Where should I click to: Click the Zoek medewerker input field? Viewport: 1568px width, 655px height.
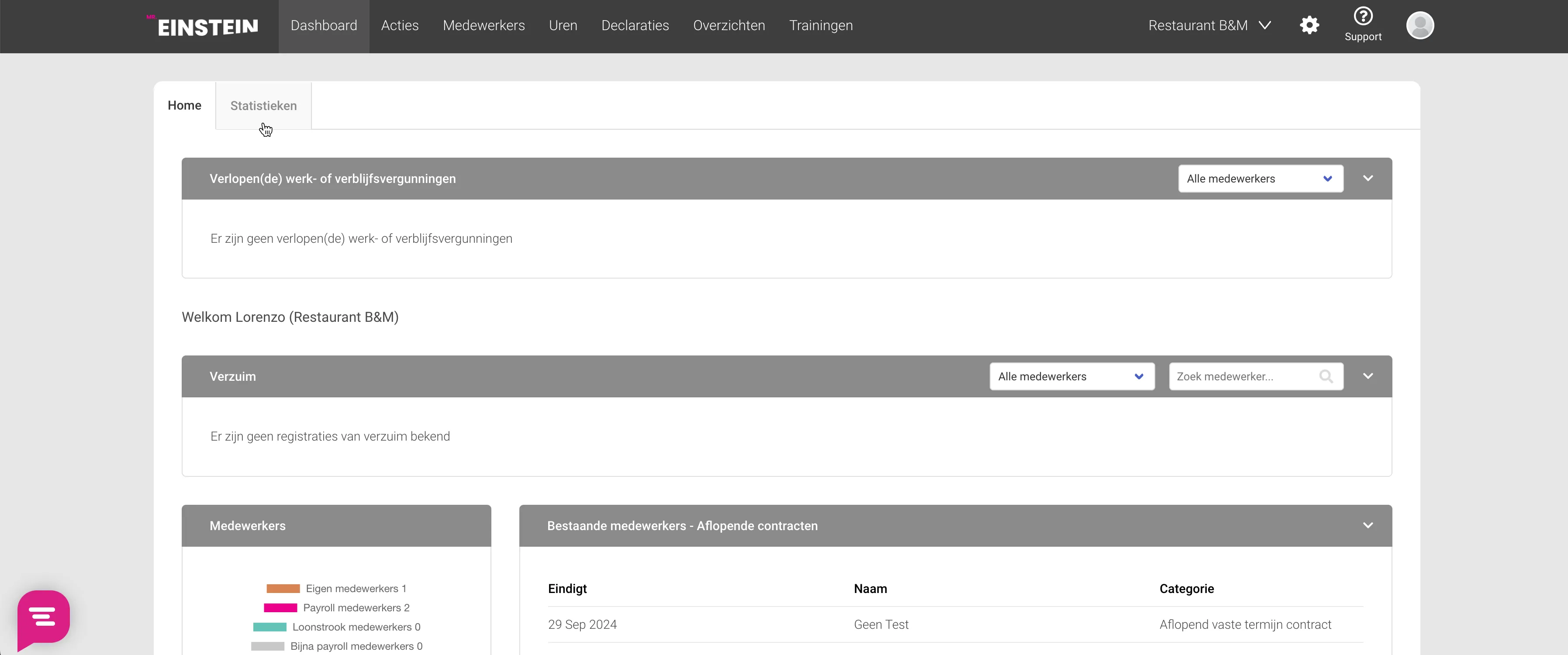(x=1242, y=376)
